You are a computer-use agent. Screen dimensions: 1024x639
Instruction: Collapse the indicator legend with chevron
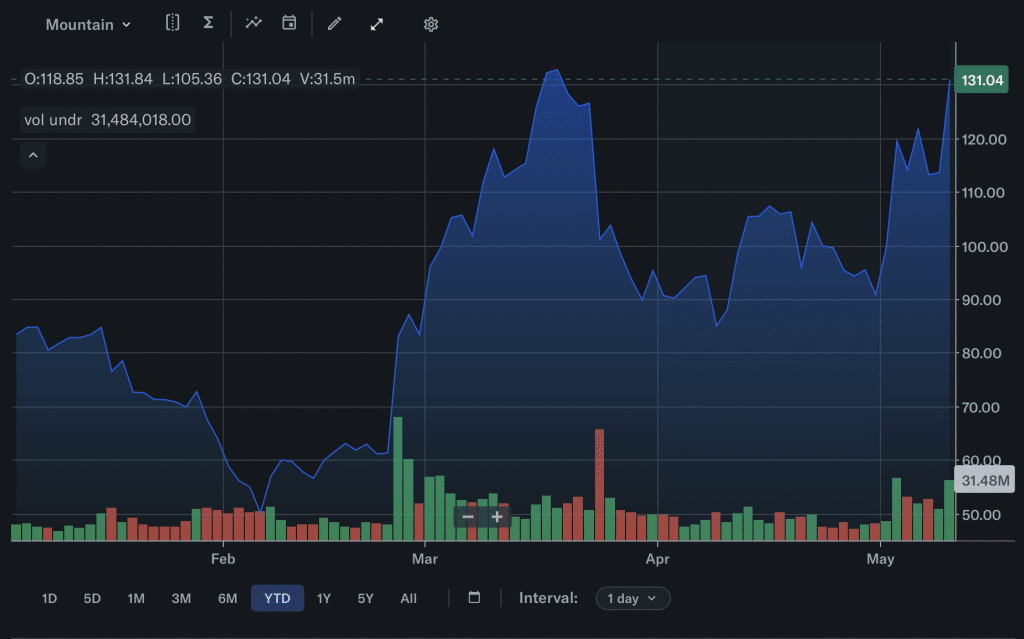pos(33,156)
